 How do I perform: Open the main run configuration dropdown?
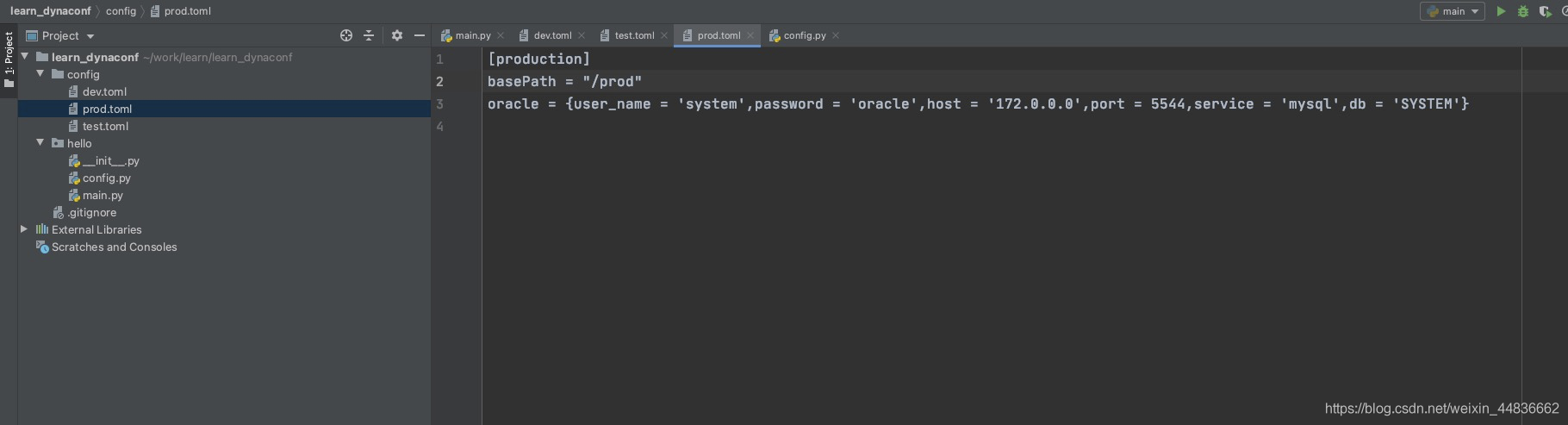[x=1453, y=11]
